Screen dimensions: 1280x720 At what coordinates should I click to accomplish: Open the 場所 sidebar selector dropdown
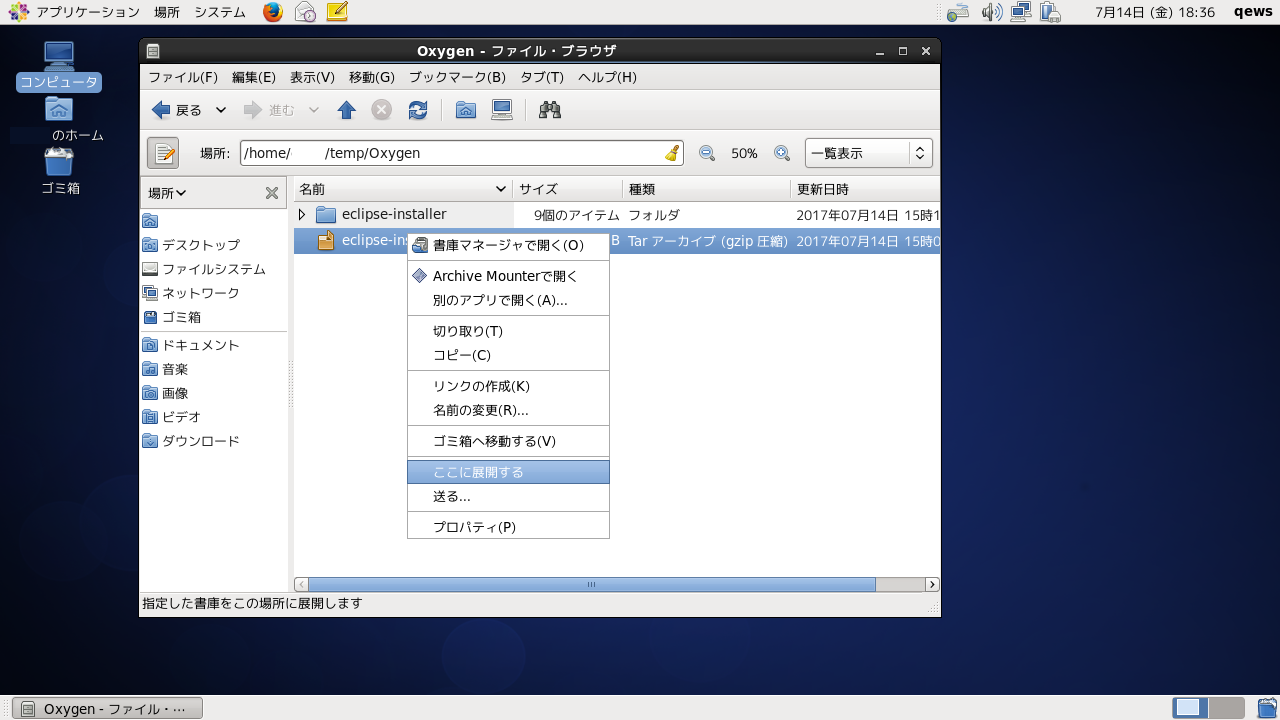click(167, 193)
